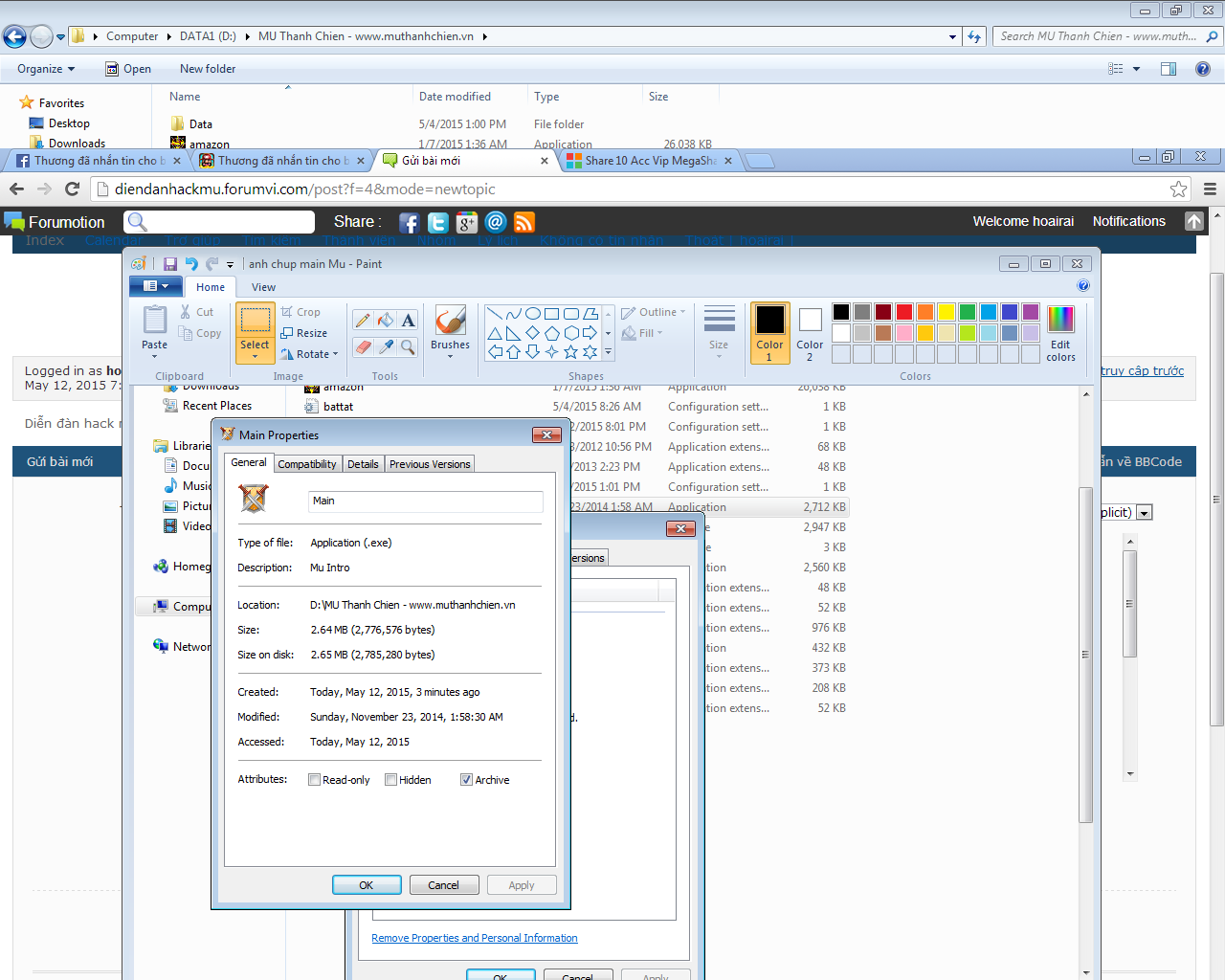Switch to the View tab in Paint
Image resolution: width=1225 pixels, height=980 pixels.
click(263, 287)
